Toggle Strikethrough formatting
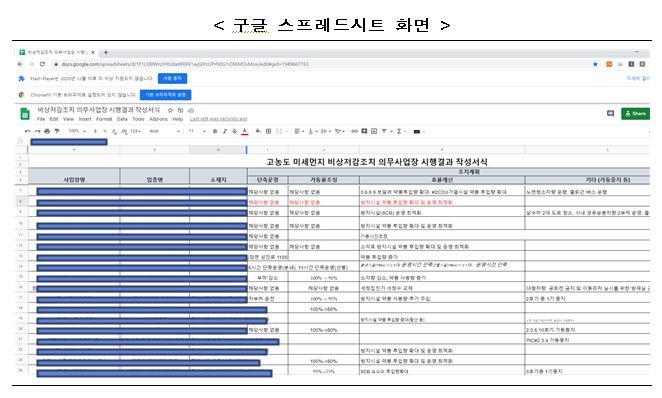The width and height of the screenshot is (662, 398). 235,131
